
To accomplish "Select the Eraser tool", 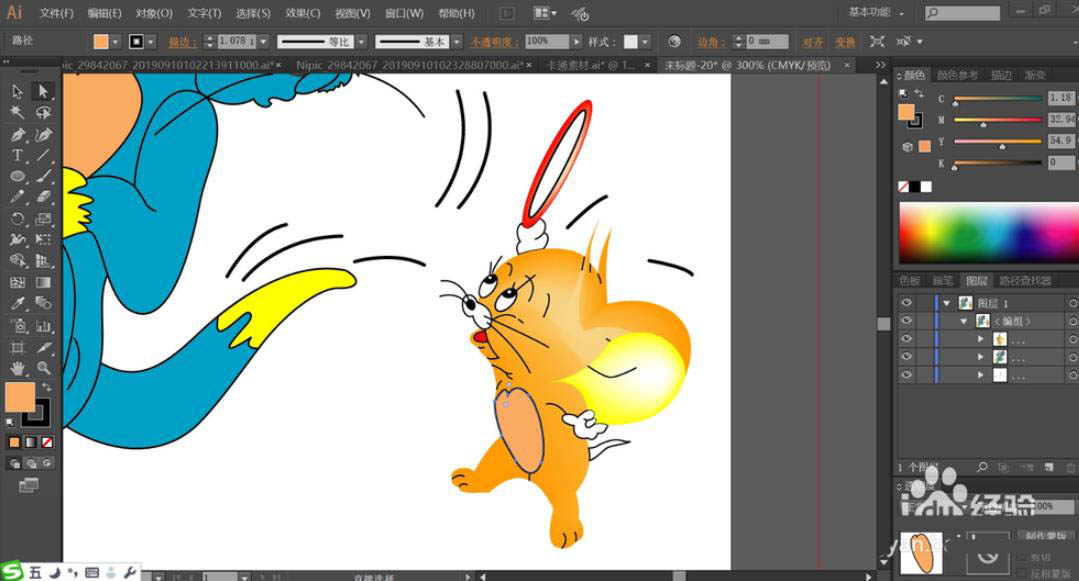I will coord(43,198).
